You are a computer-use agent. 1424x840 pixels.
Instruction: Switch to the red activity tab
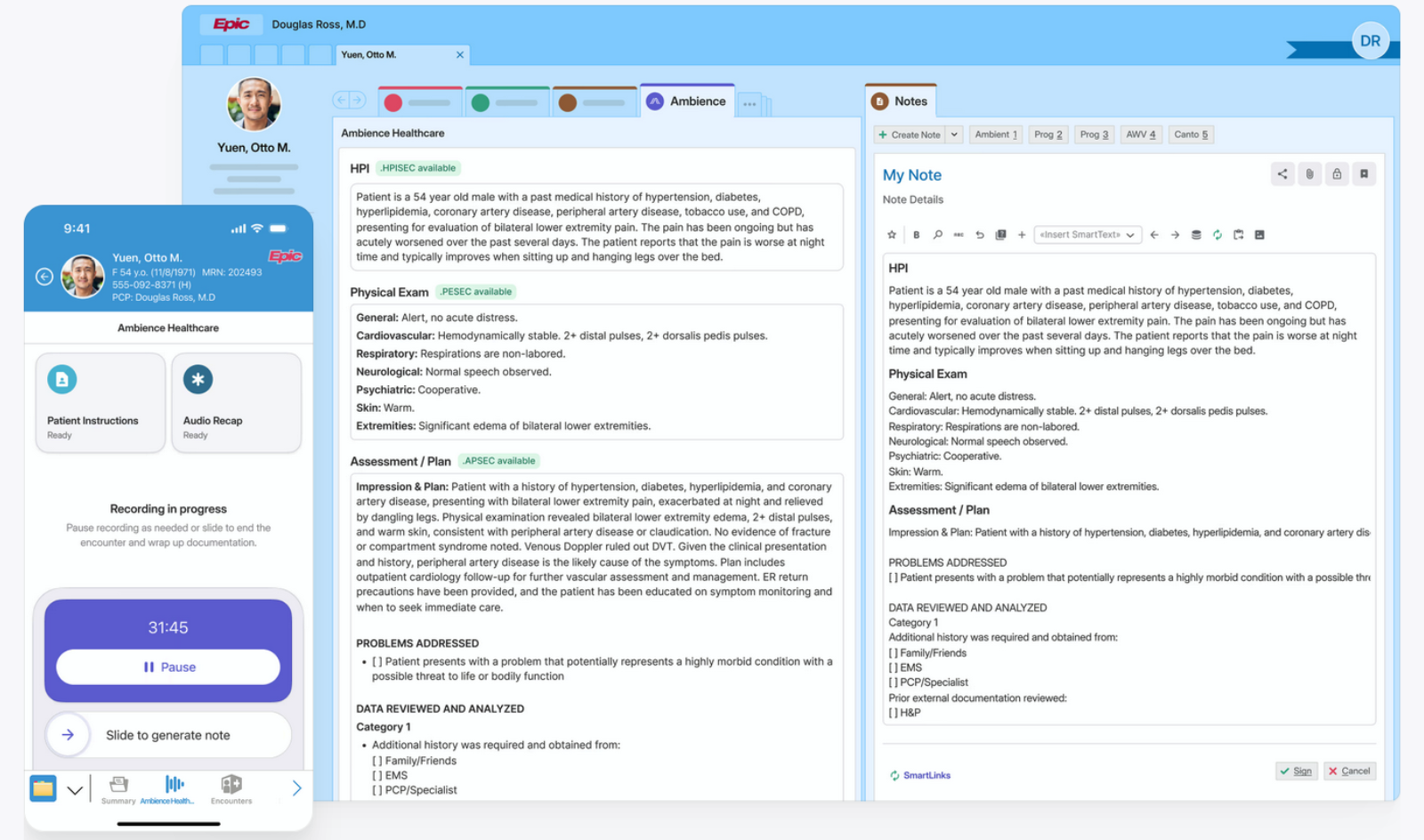coord(420,102)
